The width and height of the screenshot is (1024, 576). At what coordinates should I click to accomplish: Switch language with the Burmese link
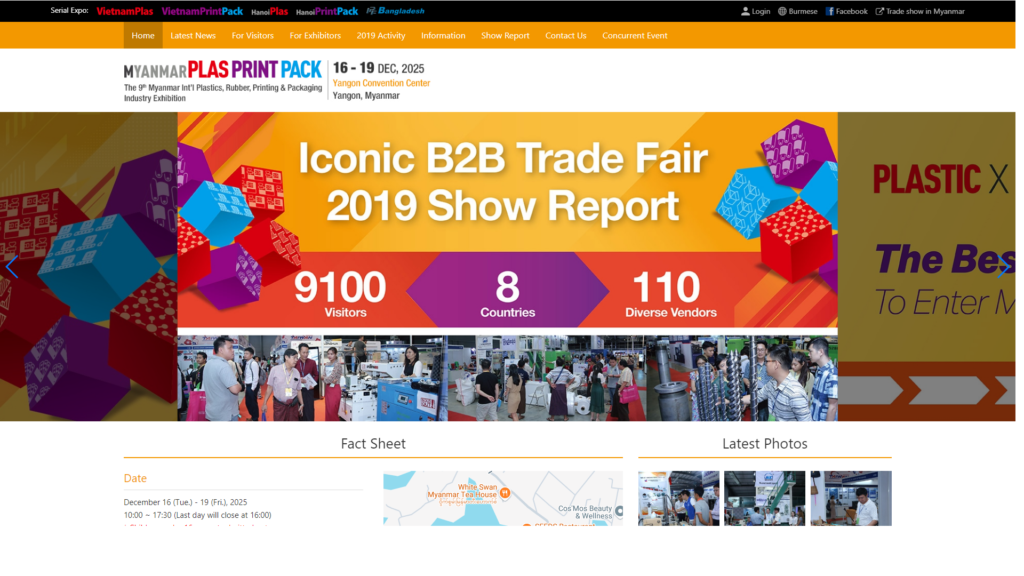pos(803,11)
